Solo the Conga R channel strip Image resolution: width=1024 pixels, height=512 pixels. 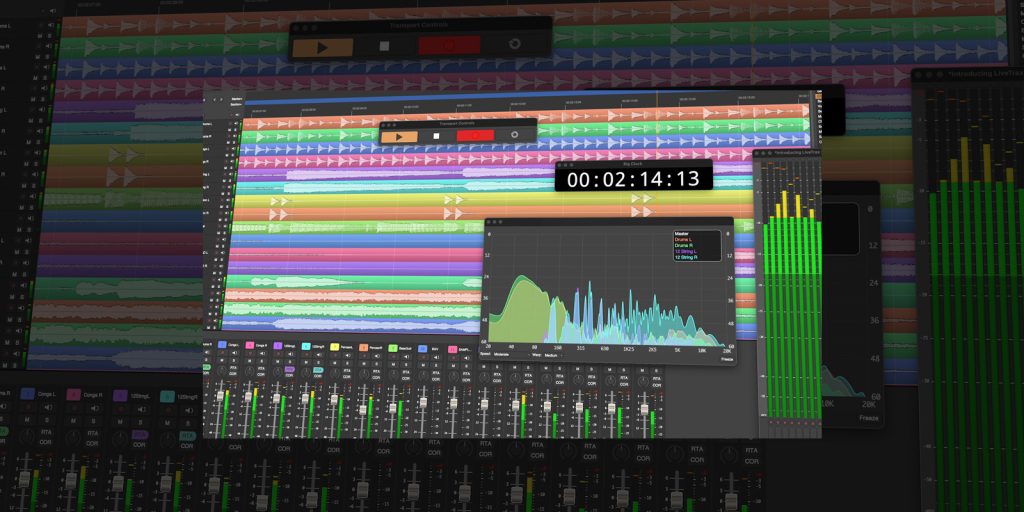(x=262, y=361)
